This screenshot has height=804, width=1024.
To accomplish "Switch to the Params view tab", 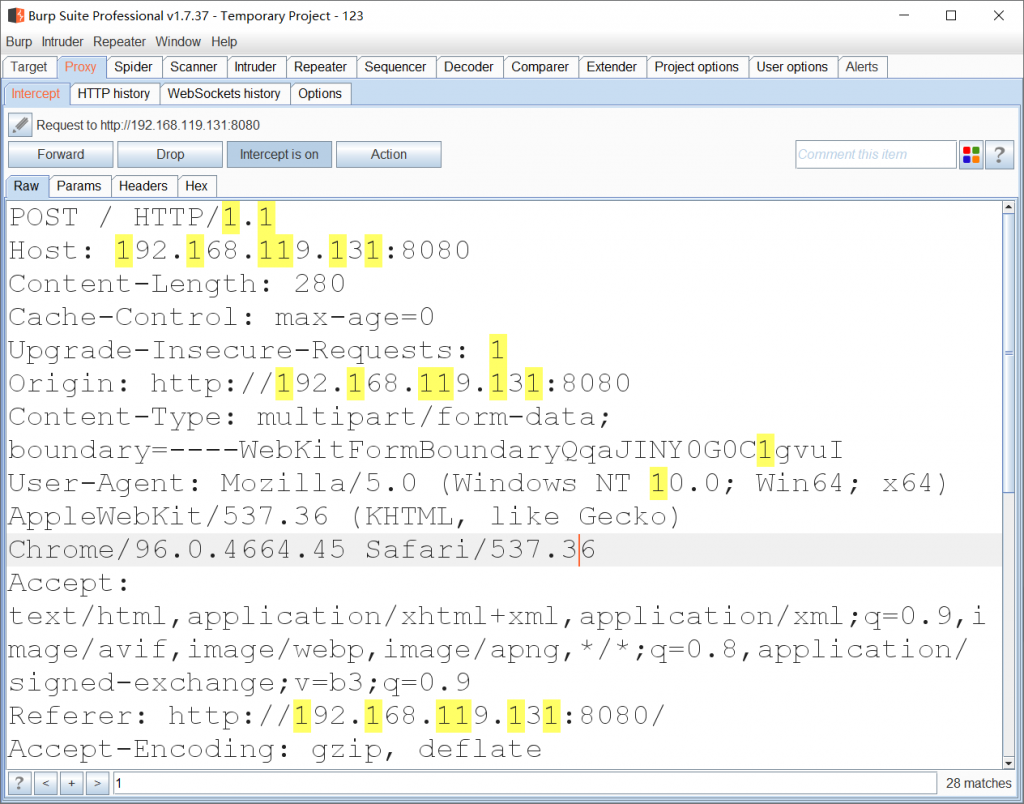I will [x=79, y=186].
